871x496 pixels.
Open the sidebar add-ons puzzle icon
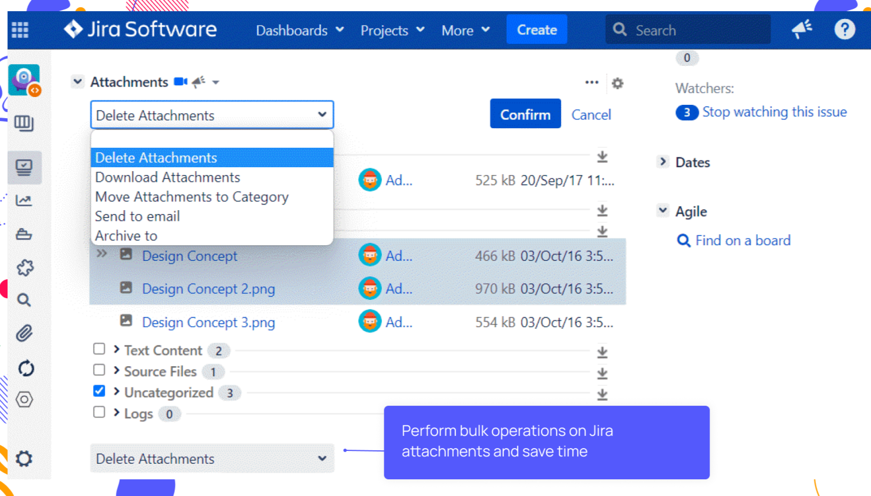tap(25, 267)
